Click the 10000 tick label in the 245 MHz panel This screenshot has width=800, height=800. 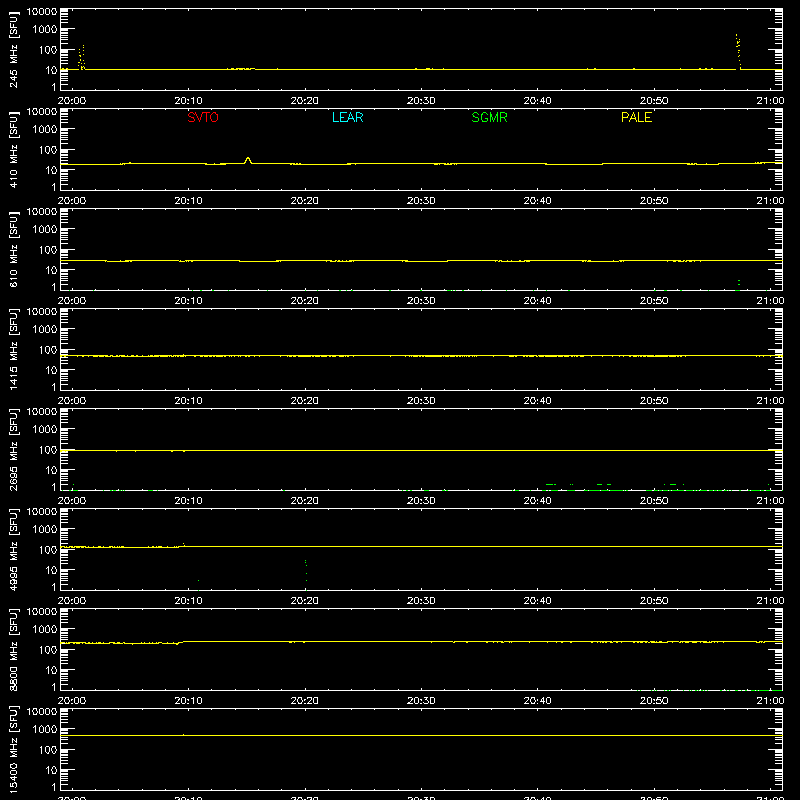42,12
